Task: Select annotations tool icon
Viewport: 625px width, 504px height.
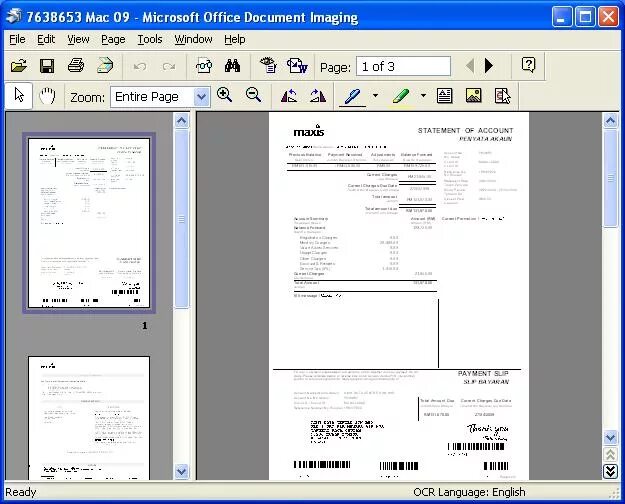Action: 503,96
